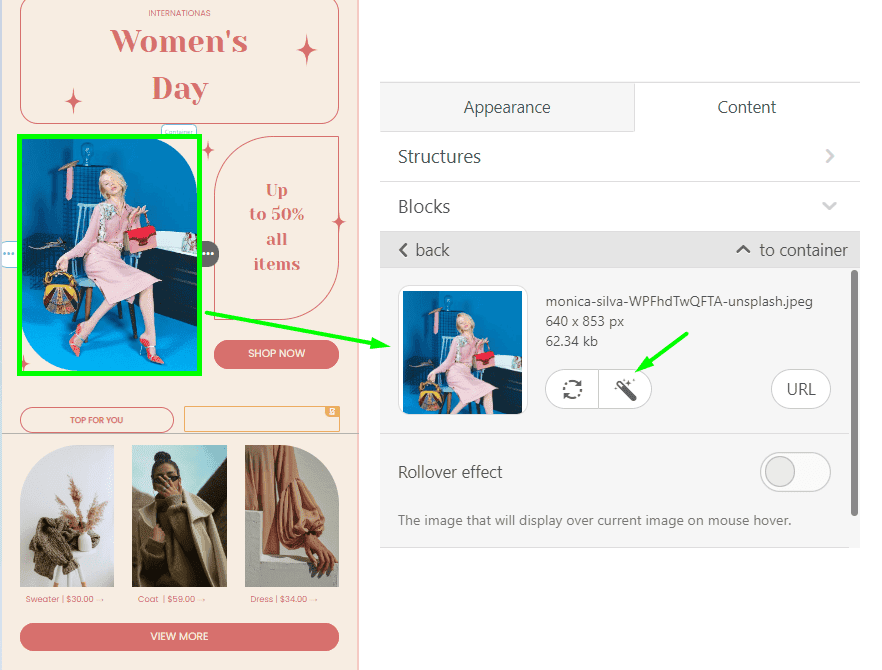Open the magic wand image editor icon
This screenshot has width=882, height=670.
click(x=624, y=390)
